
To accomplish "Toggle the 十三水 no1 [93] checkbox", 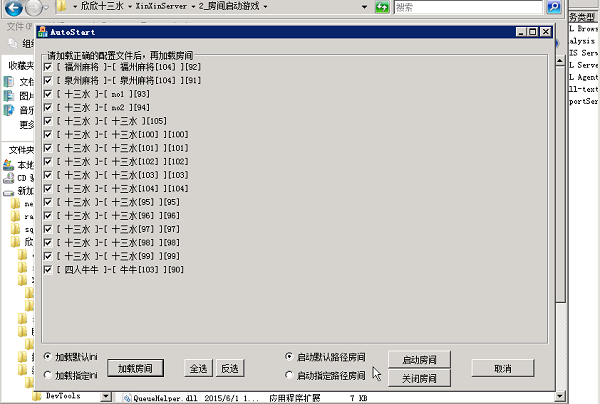I will point(47,94).
